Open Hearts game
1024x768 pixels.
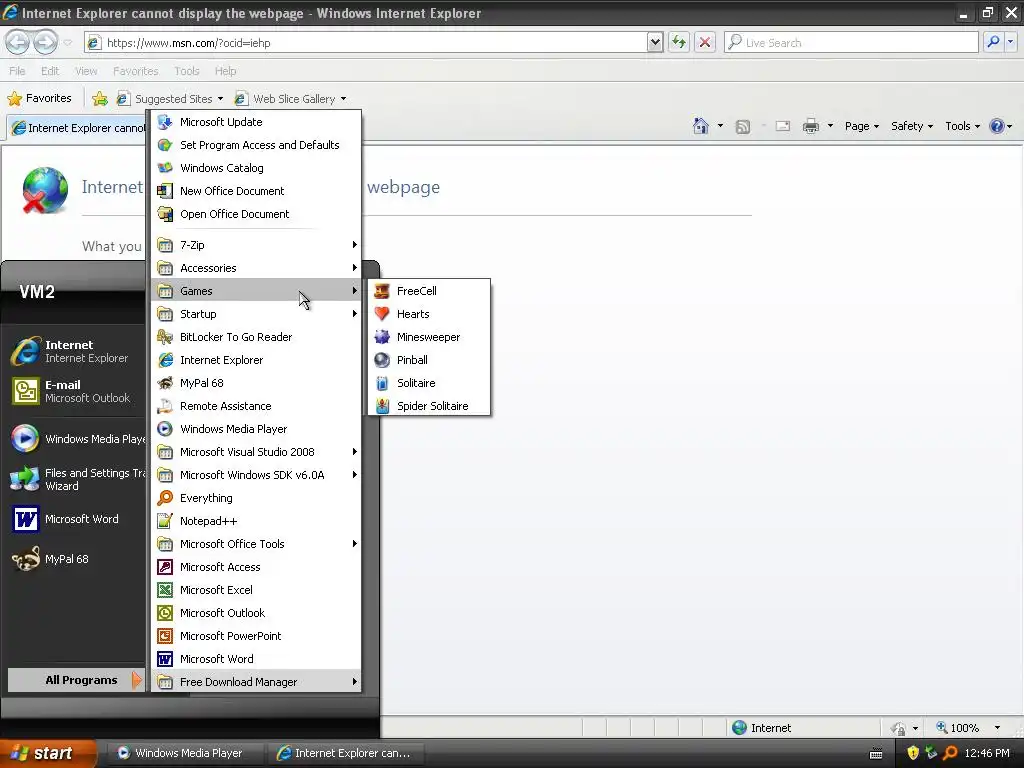click(429, 314)
